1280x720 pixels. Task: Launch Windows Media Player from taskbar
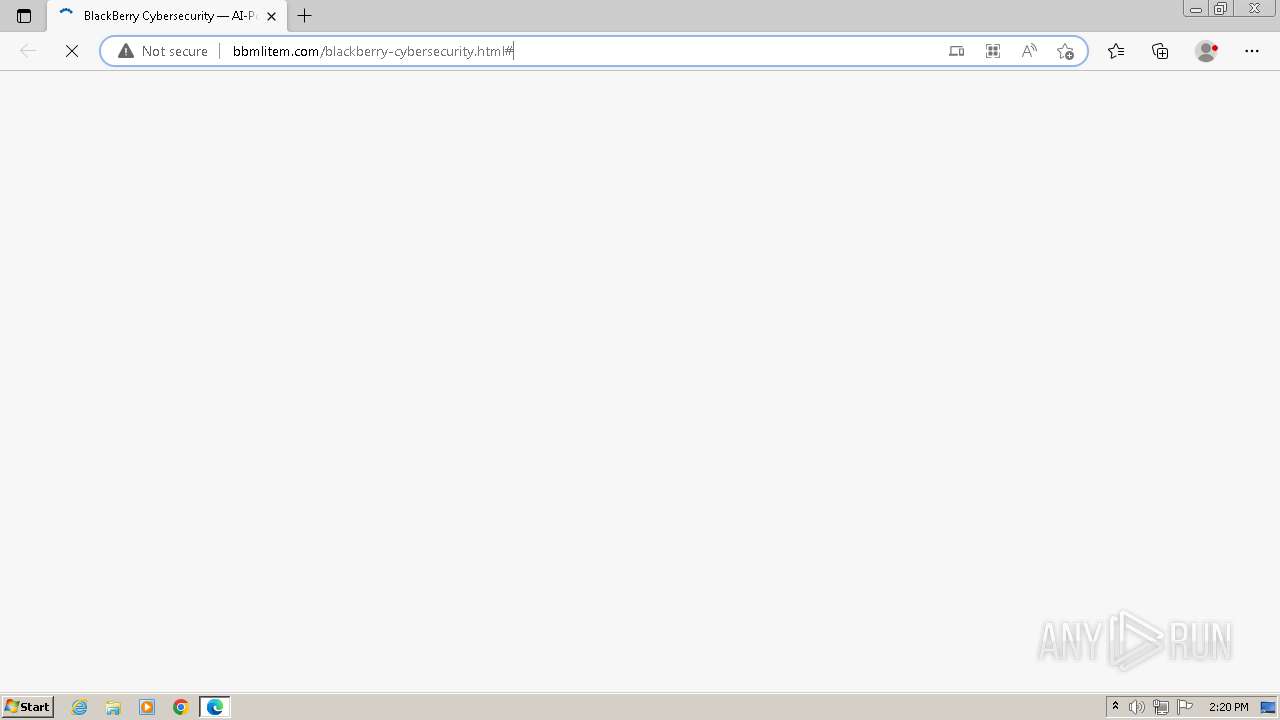click(147, 707)
